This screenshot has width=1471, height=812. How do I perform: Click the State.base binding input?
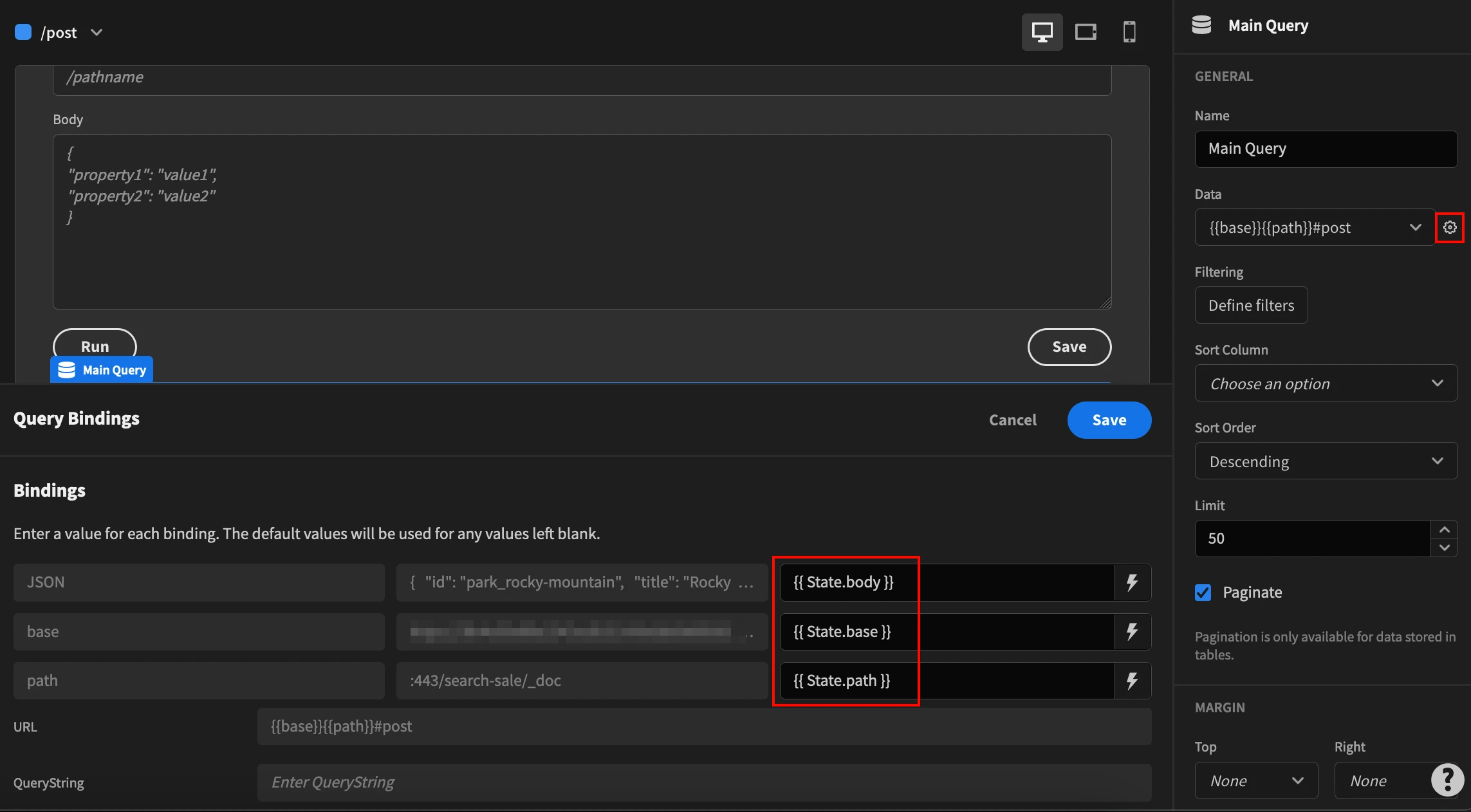(x=947, y=632)
